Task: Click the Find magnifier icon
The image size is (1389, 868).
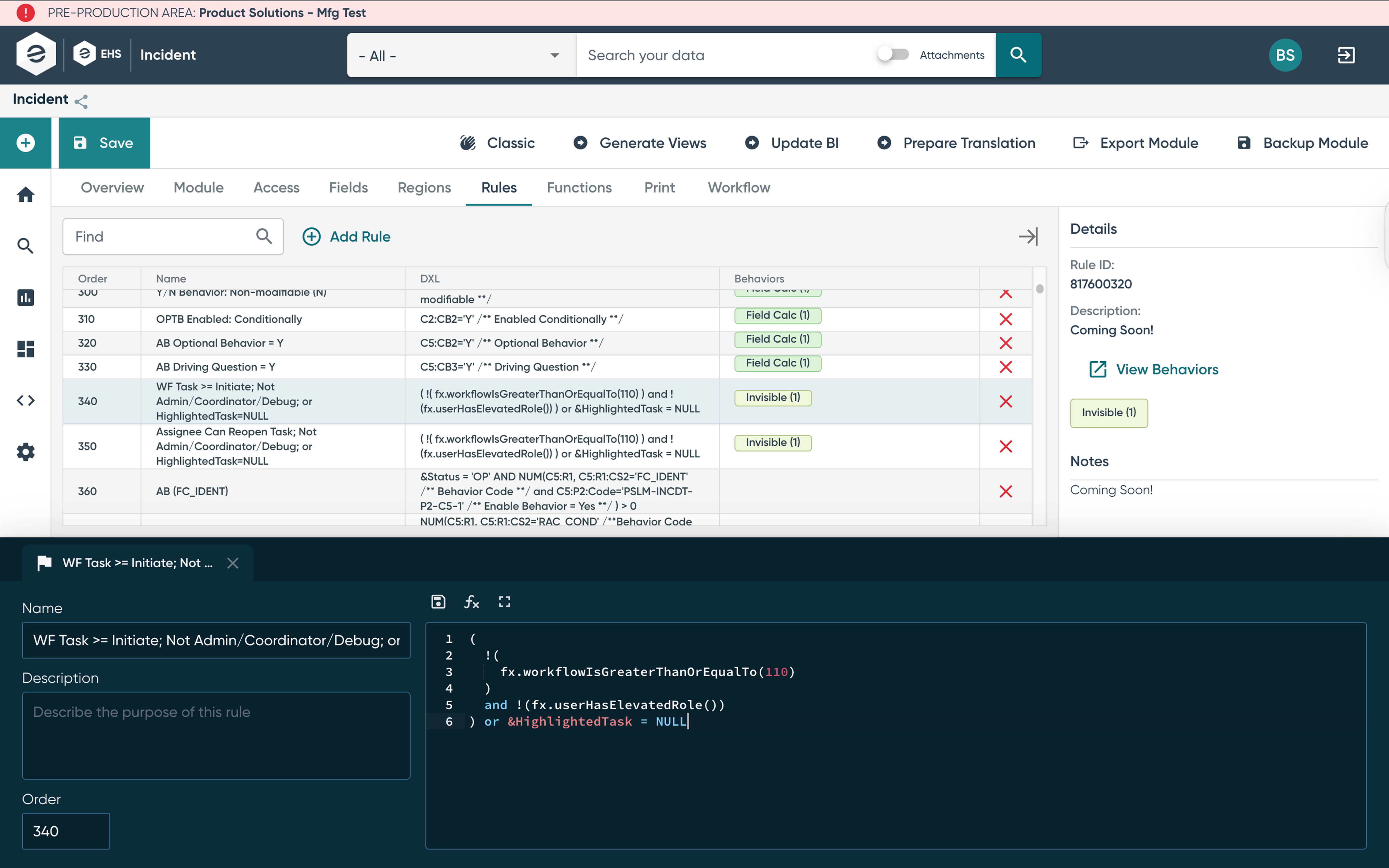Action: [x=263, y=236]
